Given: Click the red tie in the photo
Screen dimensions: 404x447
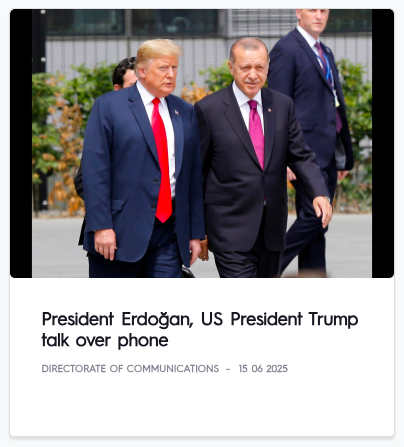Looking at the screenshot, I should coord(162,160).
